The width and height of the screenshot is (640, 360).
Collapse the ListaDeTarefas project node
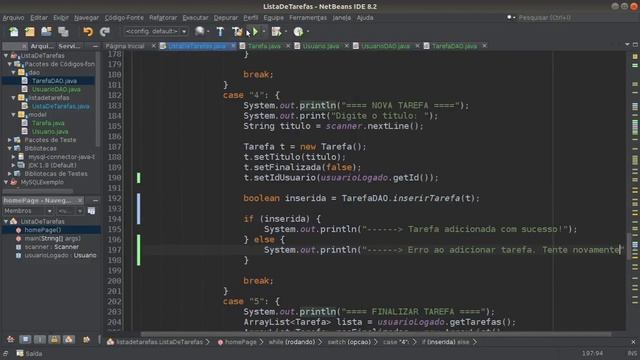pos(6,56)
